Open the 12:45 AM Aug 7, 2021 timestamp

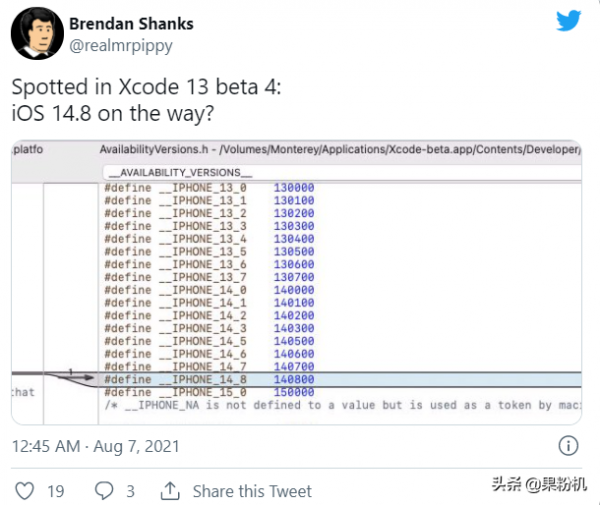click(93, 445)
